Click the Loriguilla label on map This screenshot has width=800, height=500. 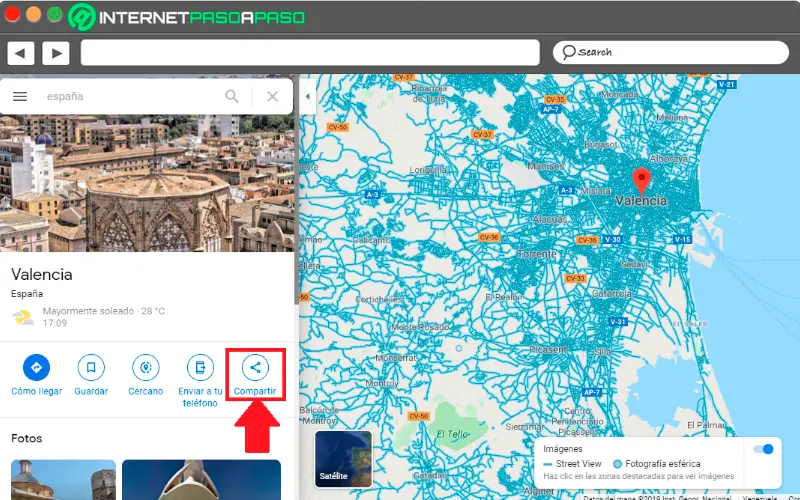(x=429, y=169)
